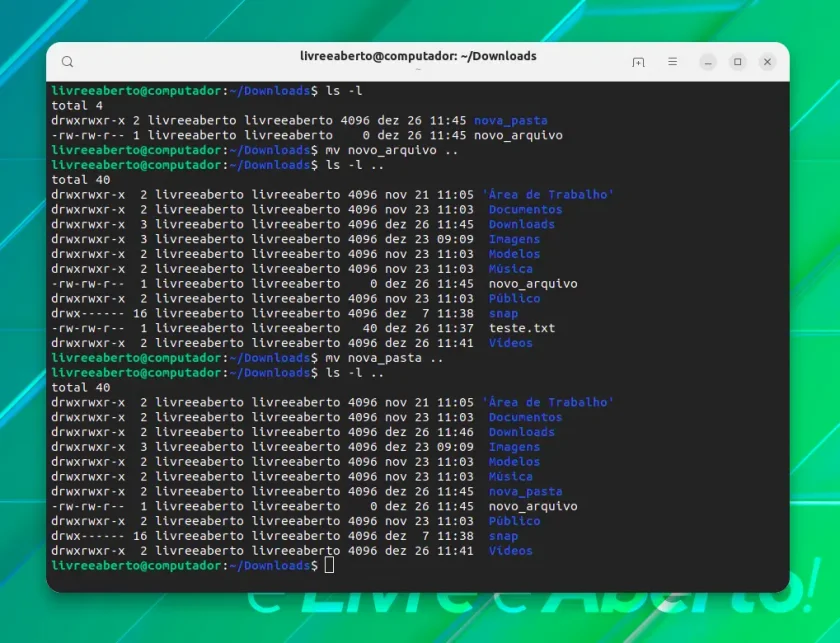Click the window title text
Screen dimensions: 840x643
418,56
